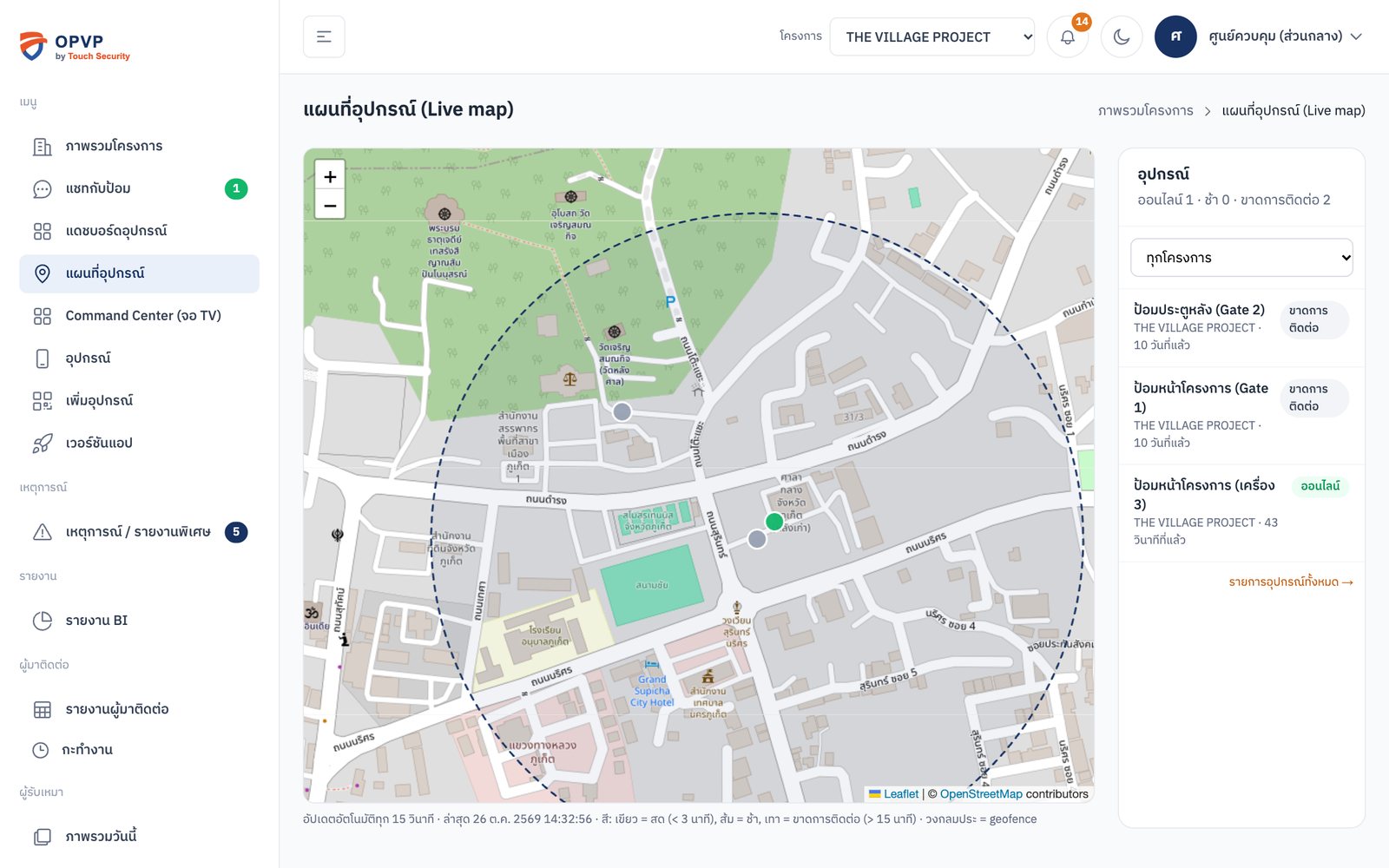Select ป้อมหน้าโครงการ (เครื่อง 3) device
The width and height of the screenshot is (1389, 868).
pos(1241,512)
